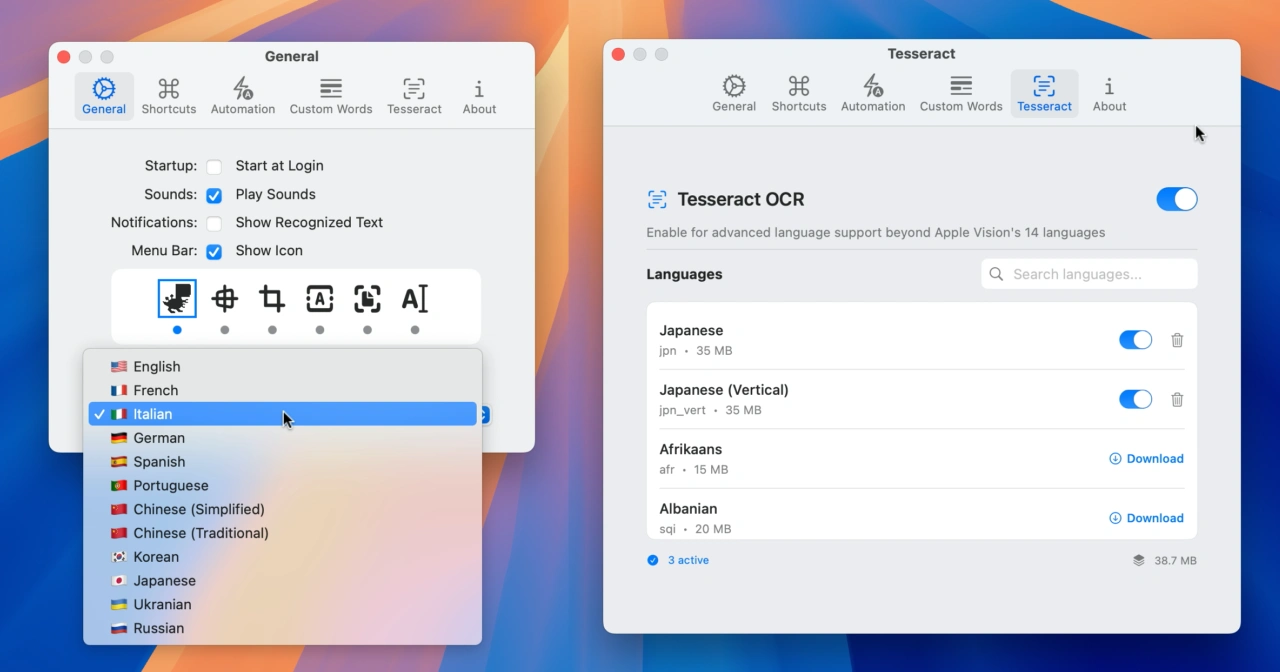The width and height of the screenshot is (1280, 672).
Task: Open Shortcuts in the Tesseract window toolbar
Action: (x=798, y=94)
